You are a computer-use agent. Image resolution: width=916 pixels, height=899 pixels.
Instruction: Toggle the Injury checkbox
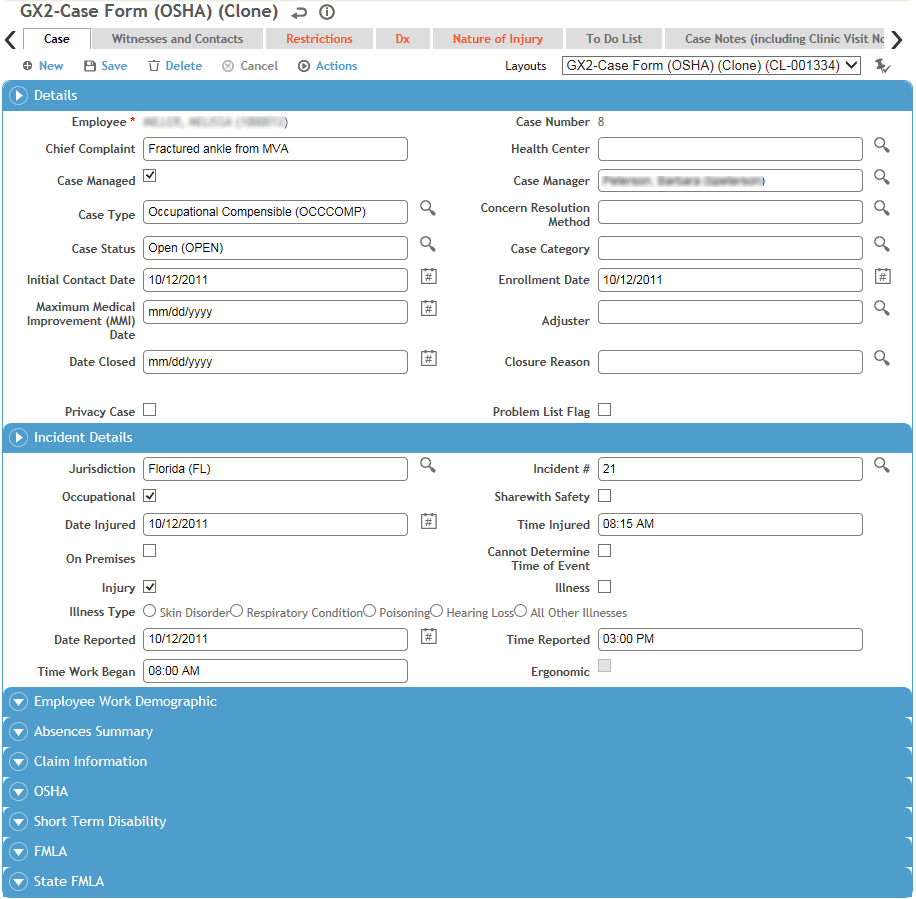coord(150,587)
